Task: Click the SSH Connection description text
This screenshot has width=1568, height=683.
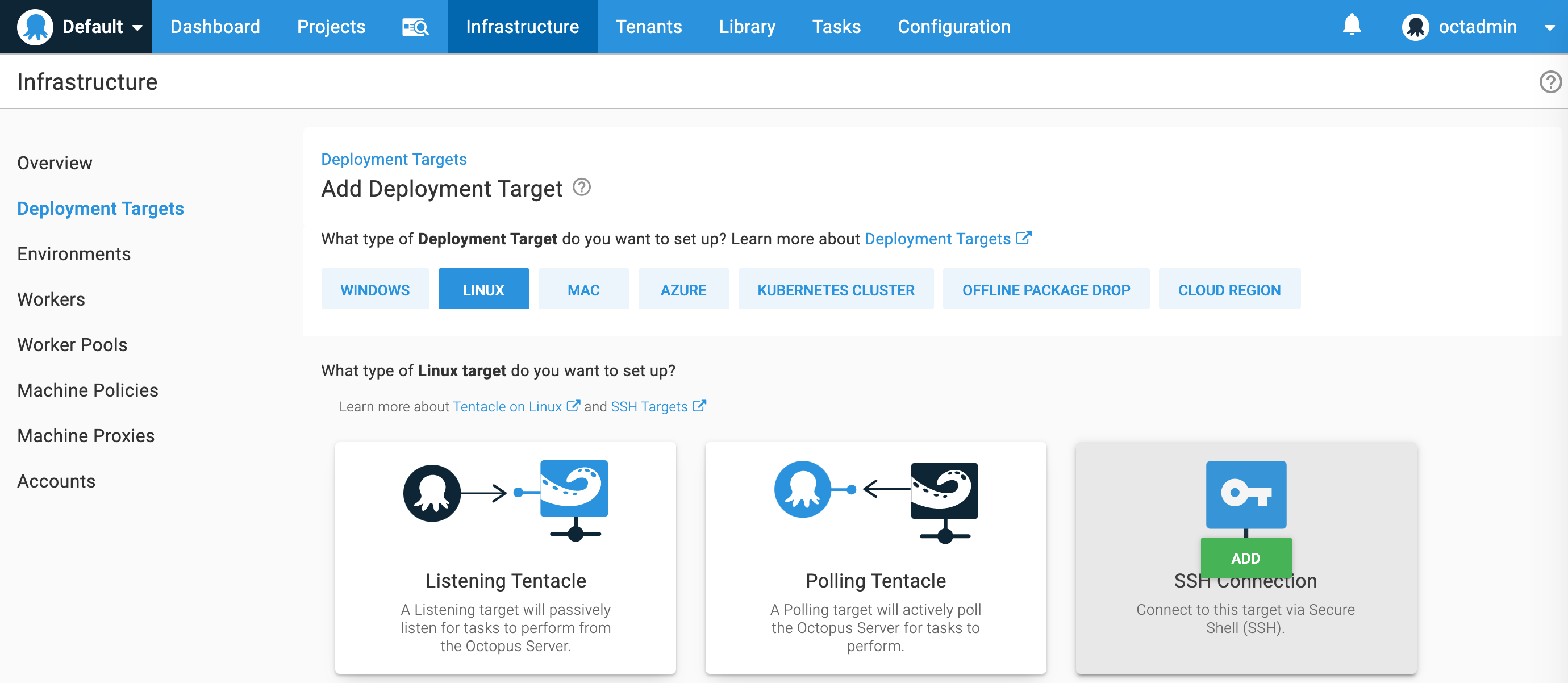Action: click(x=1245, y=618)
